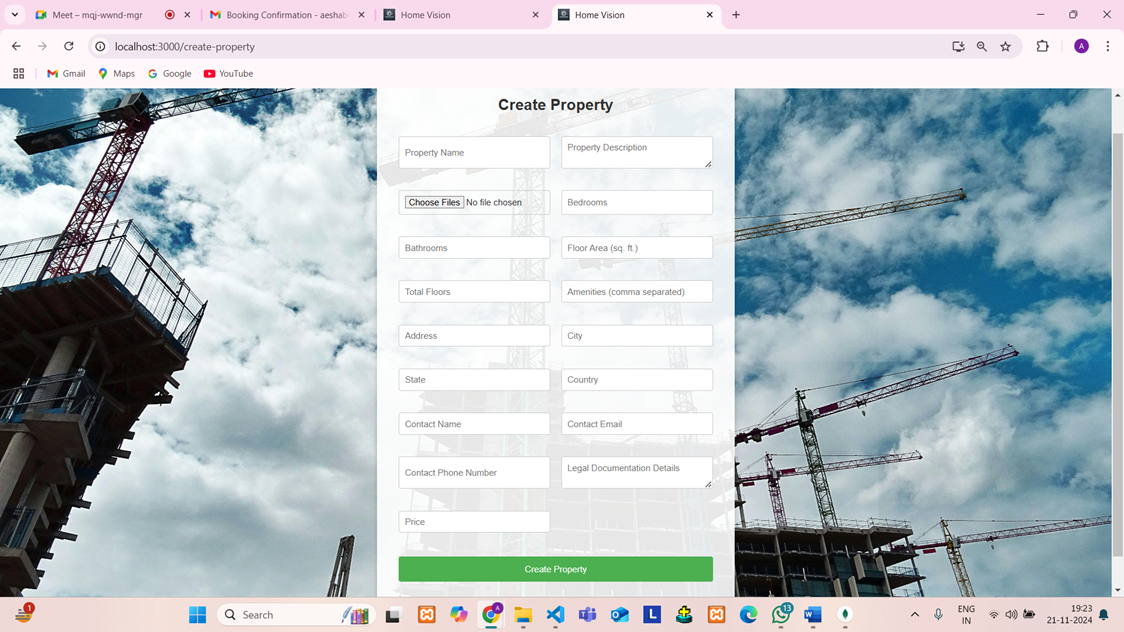Click the Choose Files button
Image resolution: width=1124 pixels, height=632 pixels.
(434, 202)
